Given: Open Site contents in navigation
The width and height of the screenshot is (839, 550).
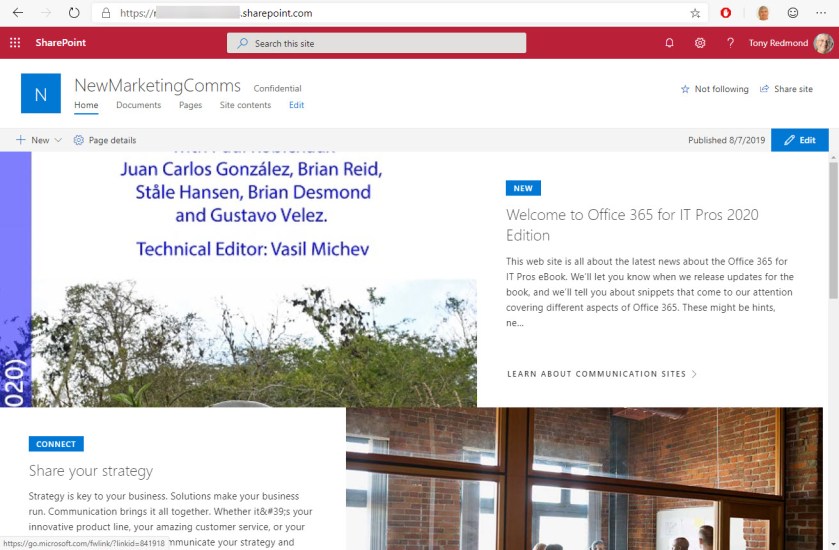Looking at the screenshot, I should (245, 105).
